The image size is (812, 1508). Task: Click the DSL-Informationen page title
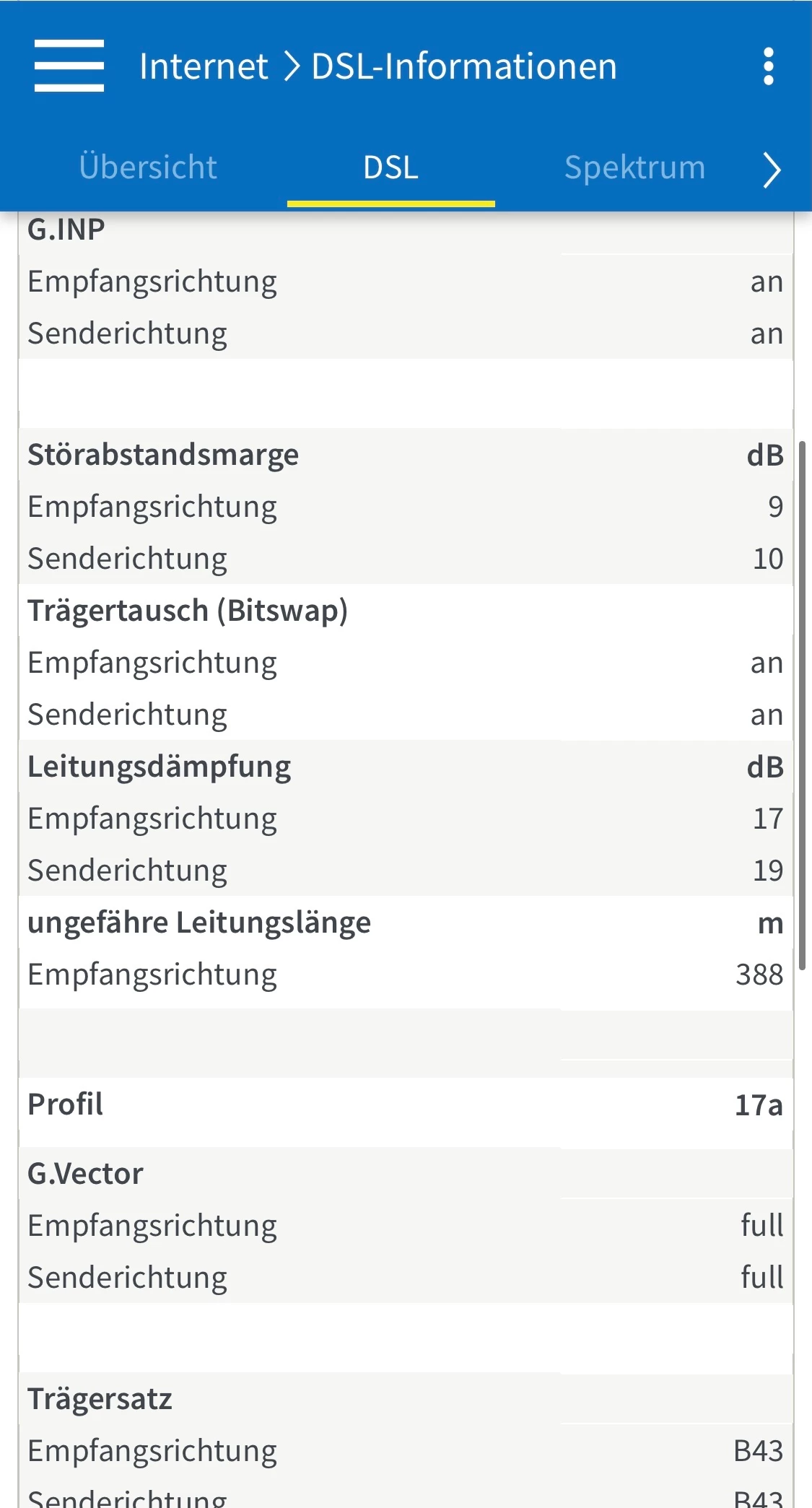pyautogui.click(x=464, y=66)
